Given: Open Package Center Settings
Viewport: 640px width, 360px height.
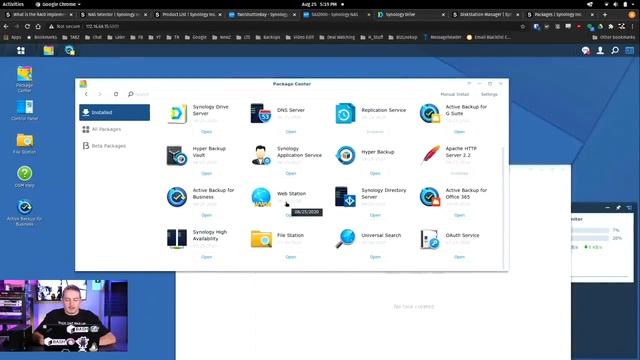Looking at the screenshot, I should tap(489, 94).
